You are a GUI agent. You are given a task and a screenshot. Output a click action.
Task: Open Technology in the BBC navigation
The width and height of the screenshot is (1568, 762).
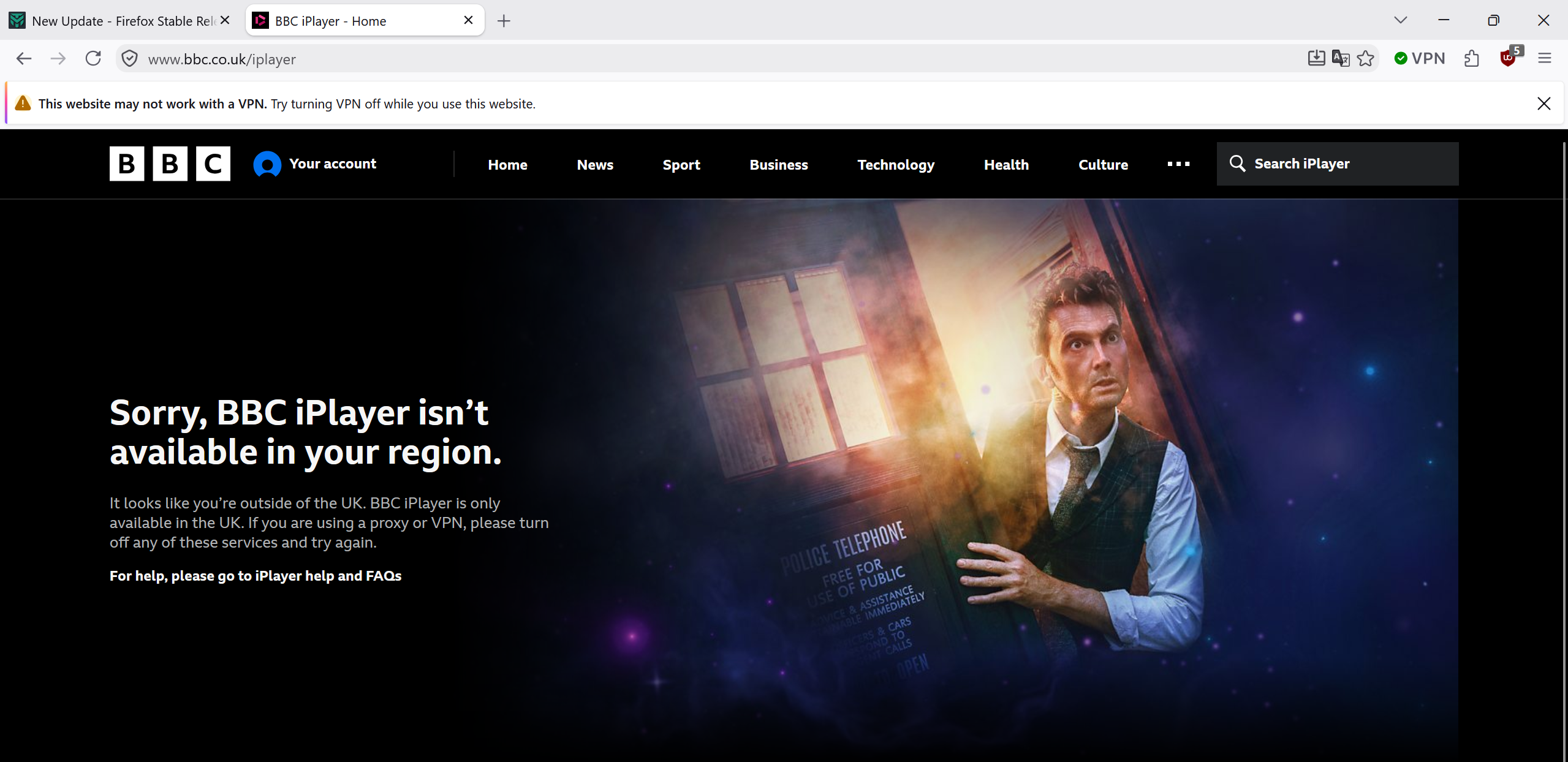point(896,165)
